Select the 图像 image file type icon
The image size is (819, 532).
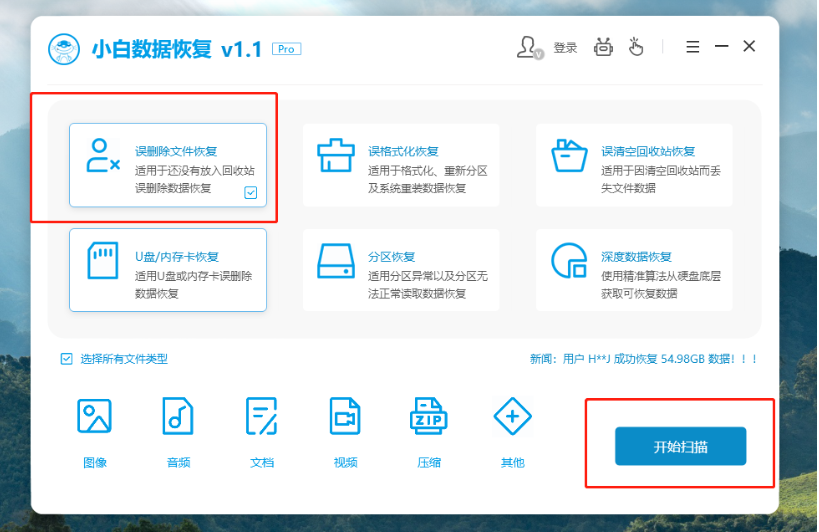[95, 416]
